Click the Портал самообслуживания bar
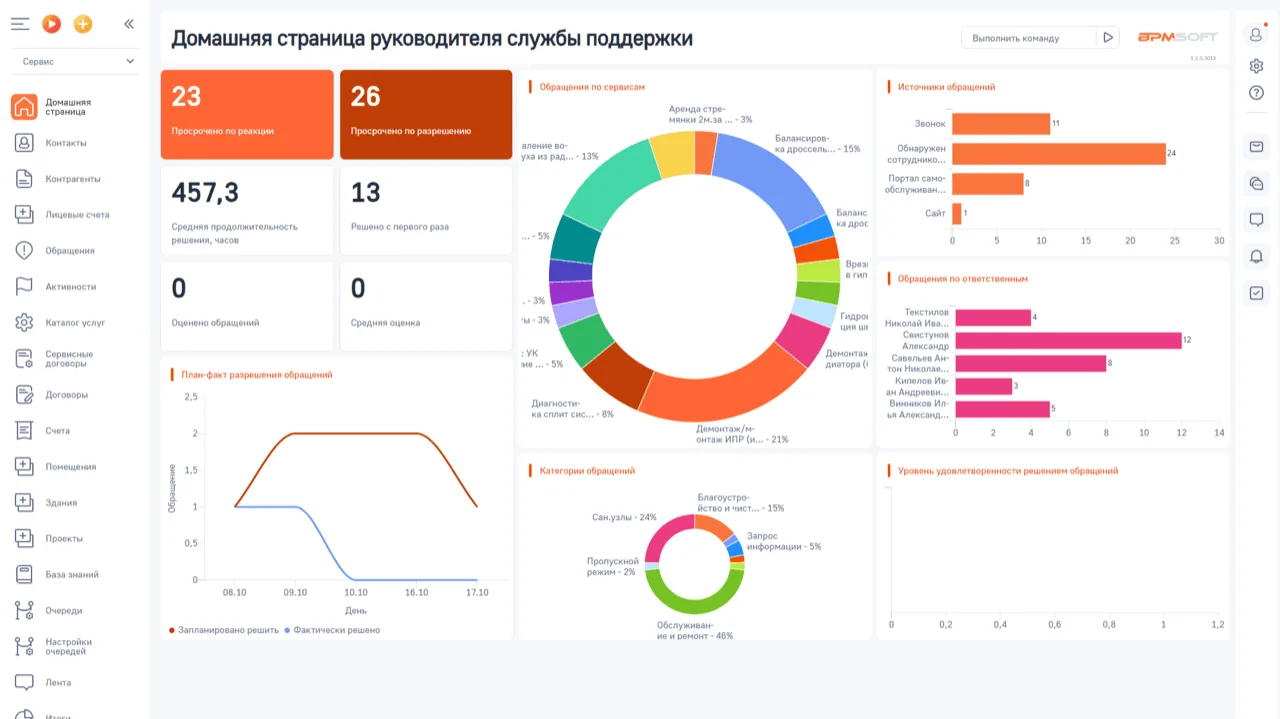The height and width of the screenshot is (719, 1280). (988, 184)
